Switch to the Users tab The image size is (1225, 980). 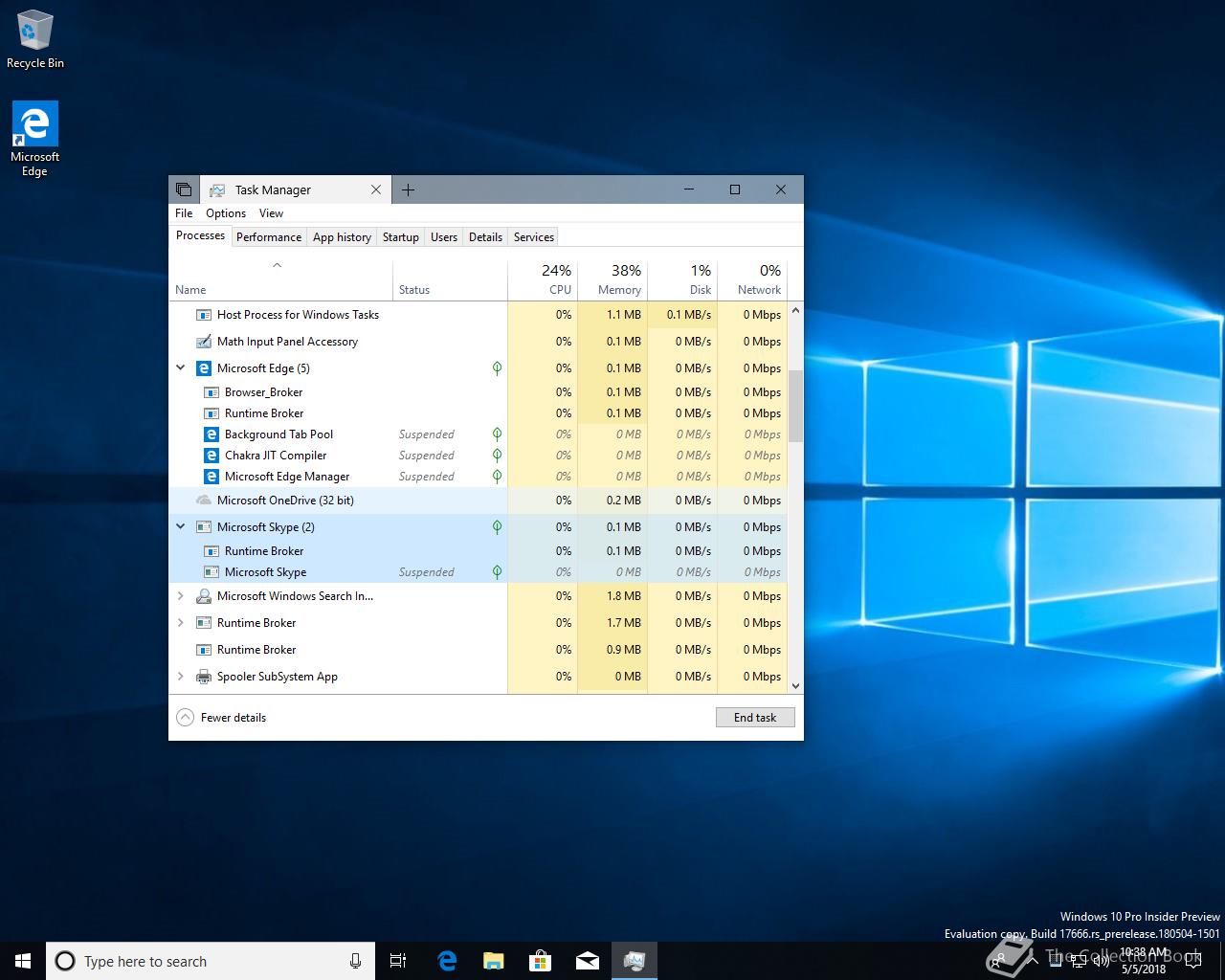[444, 237]
